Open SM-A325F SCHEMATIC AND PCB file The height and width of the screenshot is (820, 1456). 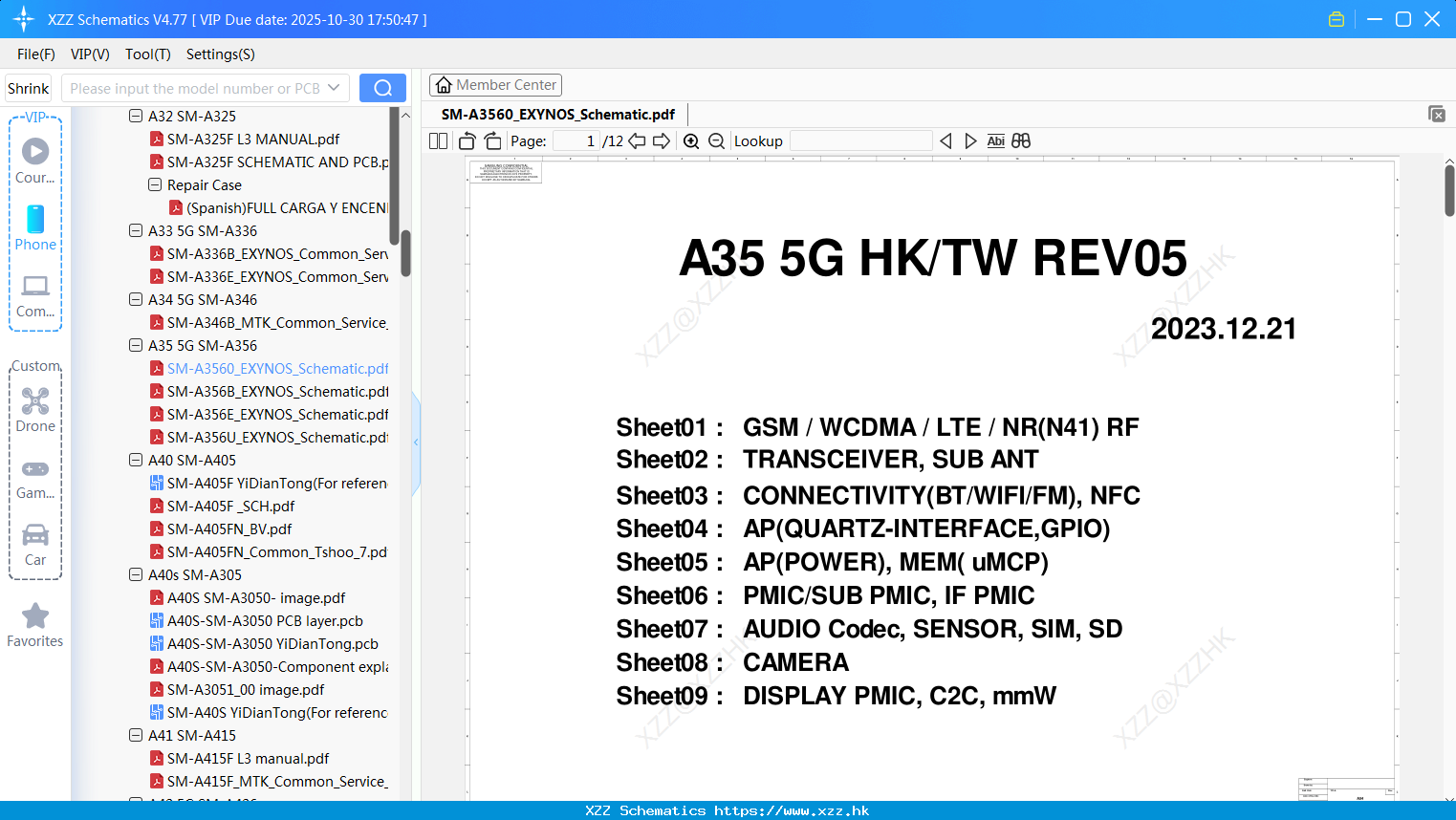coord(277,162)
